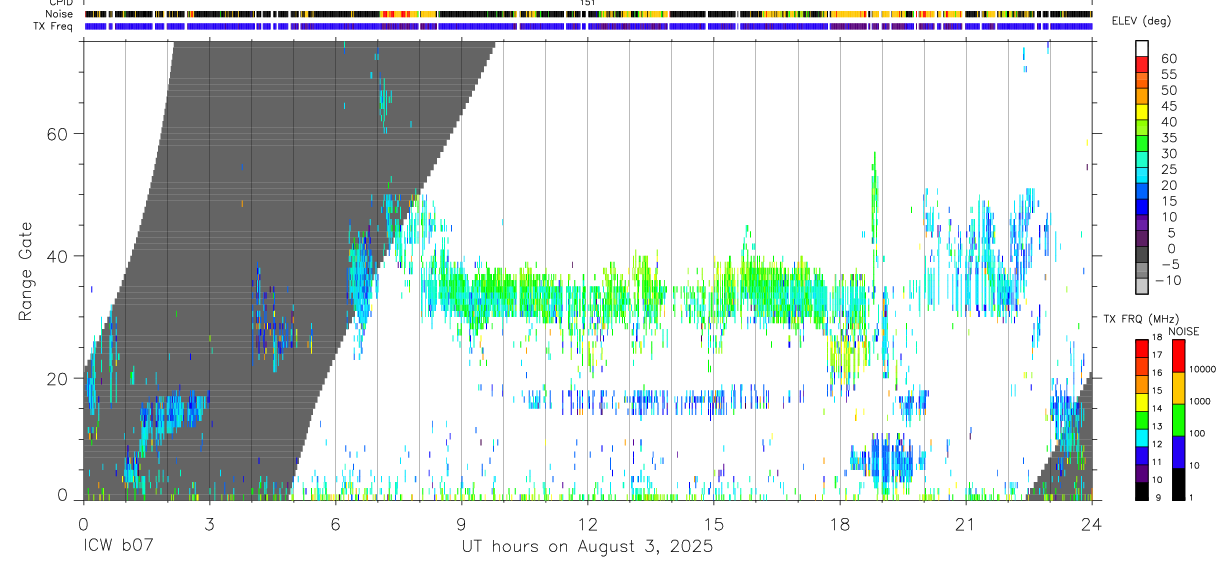
Task: Click the 9 label on TX FRQ colorbar
Action: (x=1158, y=499)
